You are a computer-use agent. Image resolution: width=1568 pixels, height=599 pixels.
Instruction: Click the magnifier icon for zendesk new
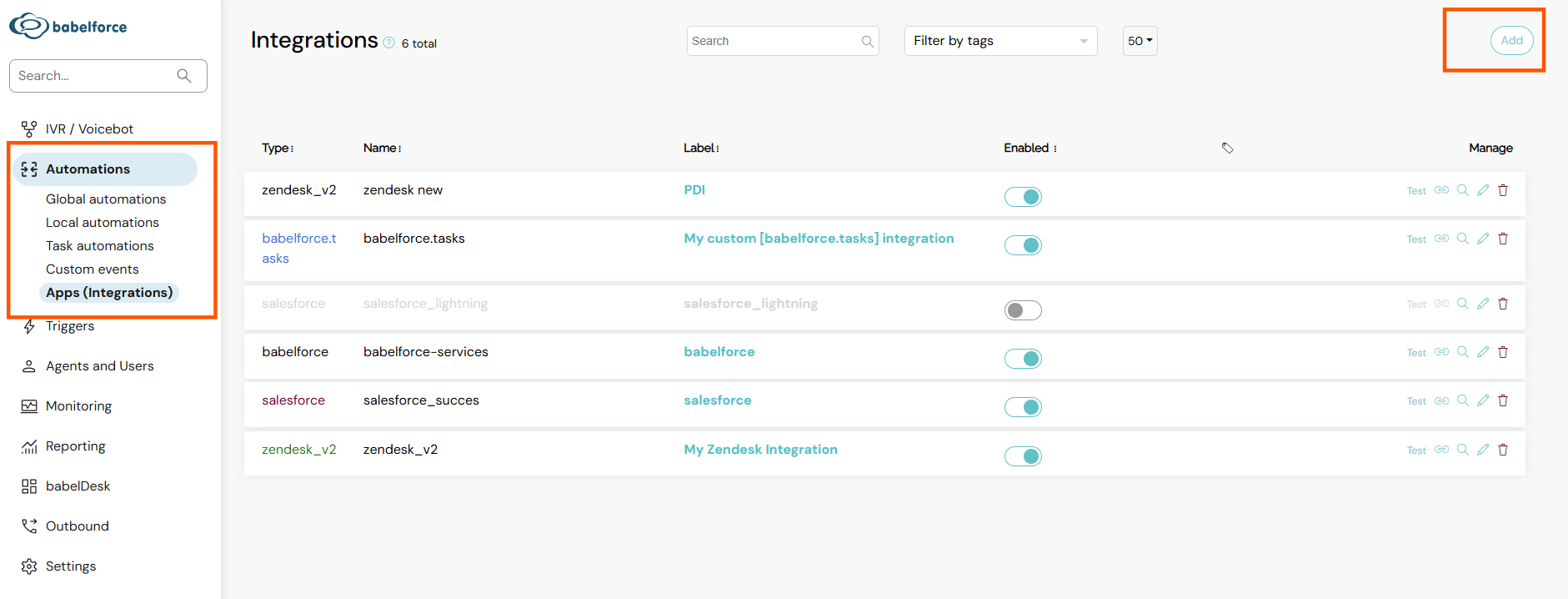click(x=1462, y=190)
